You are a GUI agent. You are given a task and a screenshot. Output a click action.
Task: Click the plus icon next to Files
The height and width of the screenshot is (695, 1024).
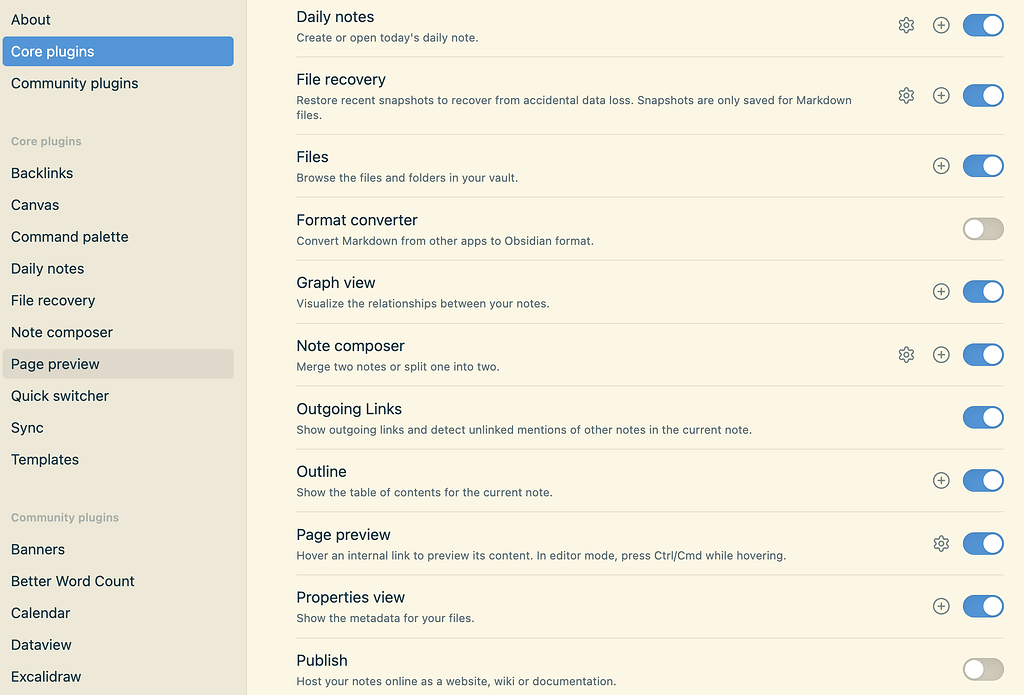pyautogui.click(x=941, y=165)
